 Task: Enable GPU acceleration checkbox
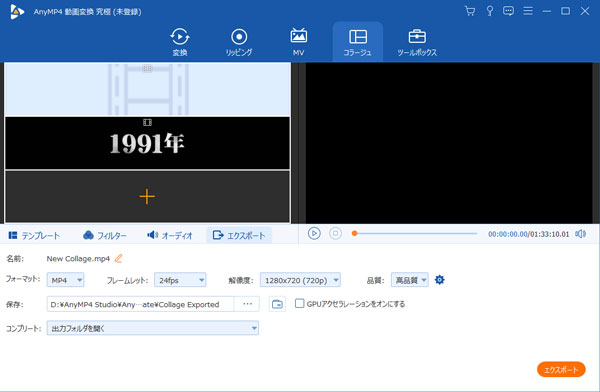coord(300,304)
